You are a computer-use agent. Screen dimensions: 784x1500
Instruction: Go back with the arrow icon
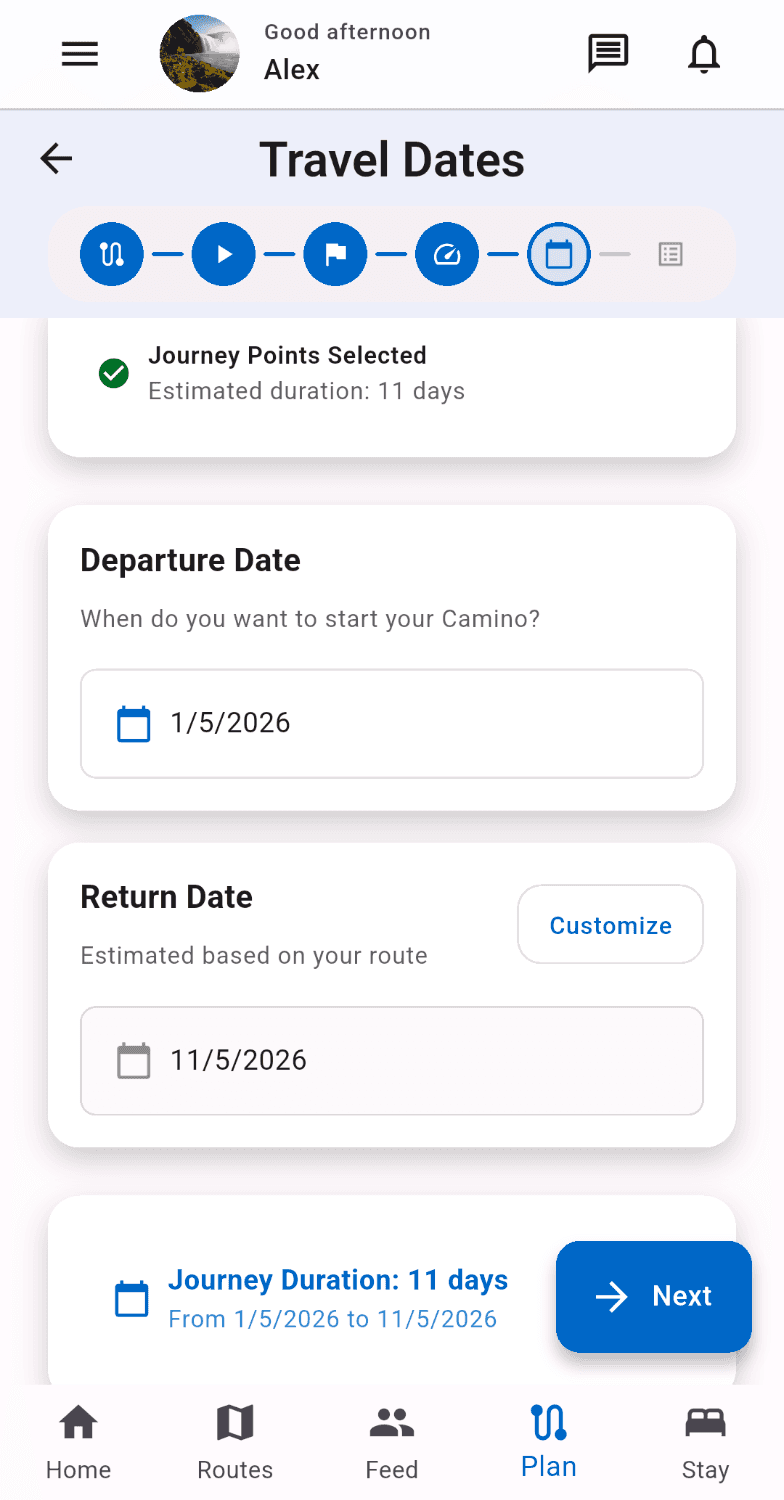click(57, 159)
